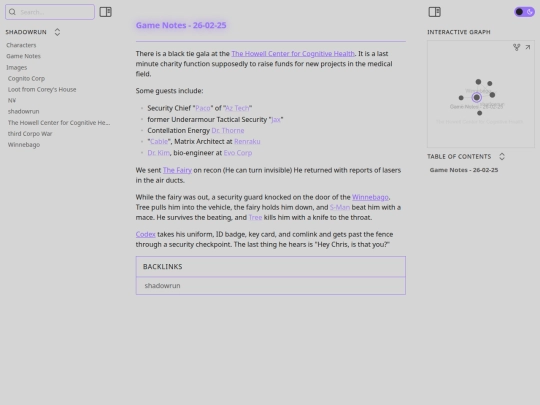Collapse the SHADOWRUN navigation section
The width and height of the screenshot is (540, 405).
[x=57, y=32]
